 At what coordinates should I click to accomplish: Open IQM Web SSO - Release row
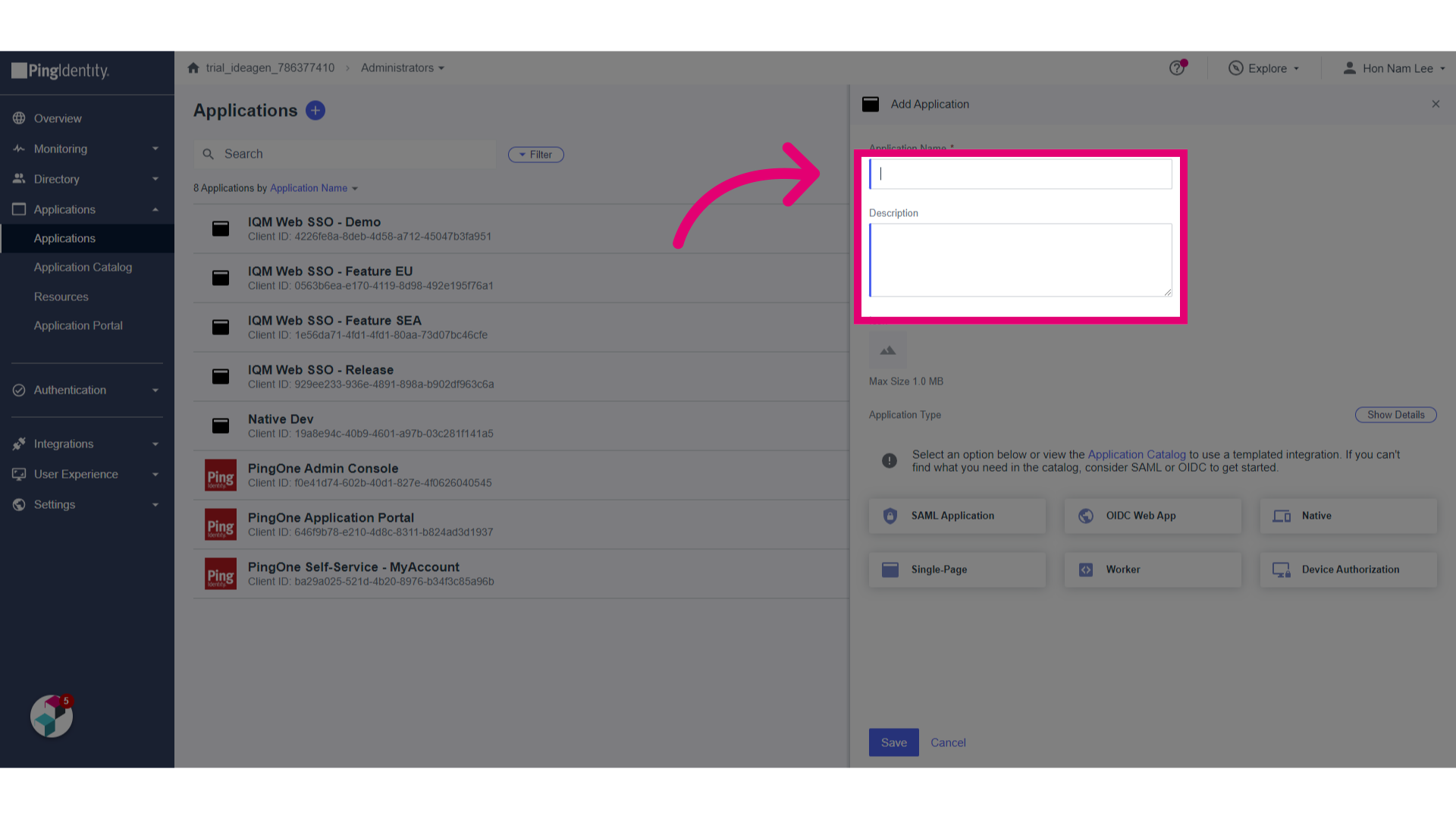[521, 377]
